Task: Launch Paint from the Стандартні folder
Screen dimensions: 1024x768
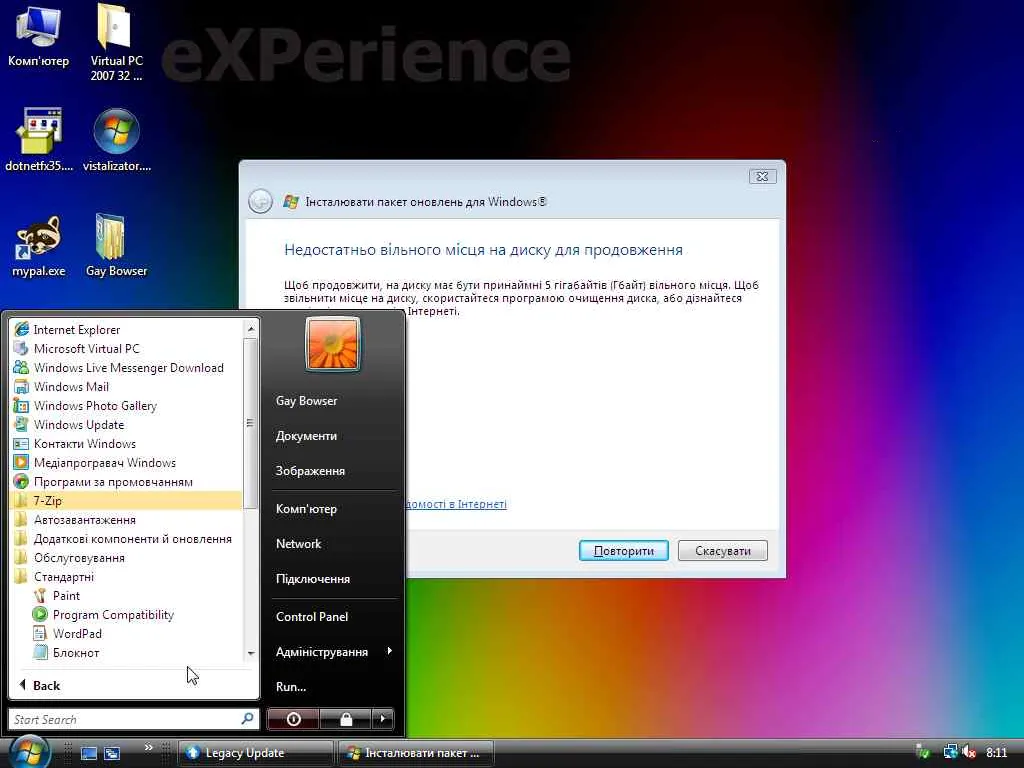Action: [x=127, y=596]
